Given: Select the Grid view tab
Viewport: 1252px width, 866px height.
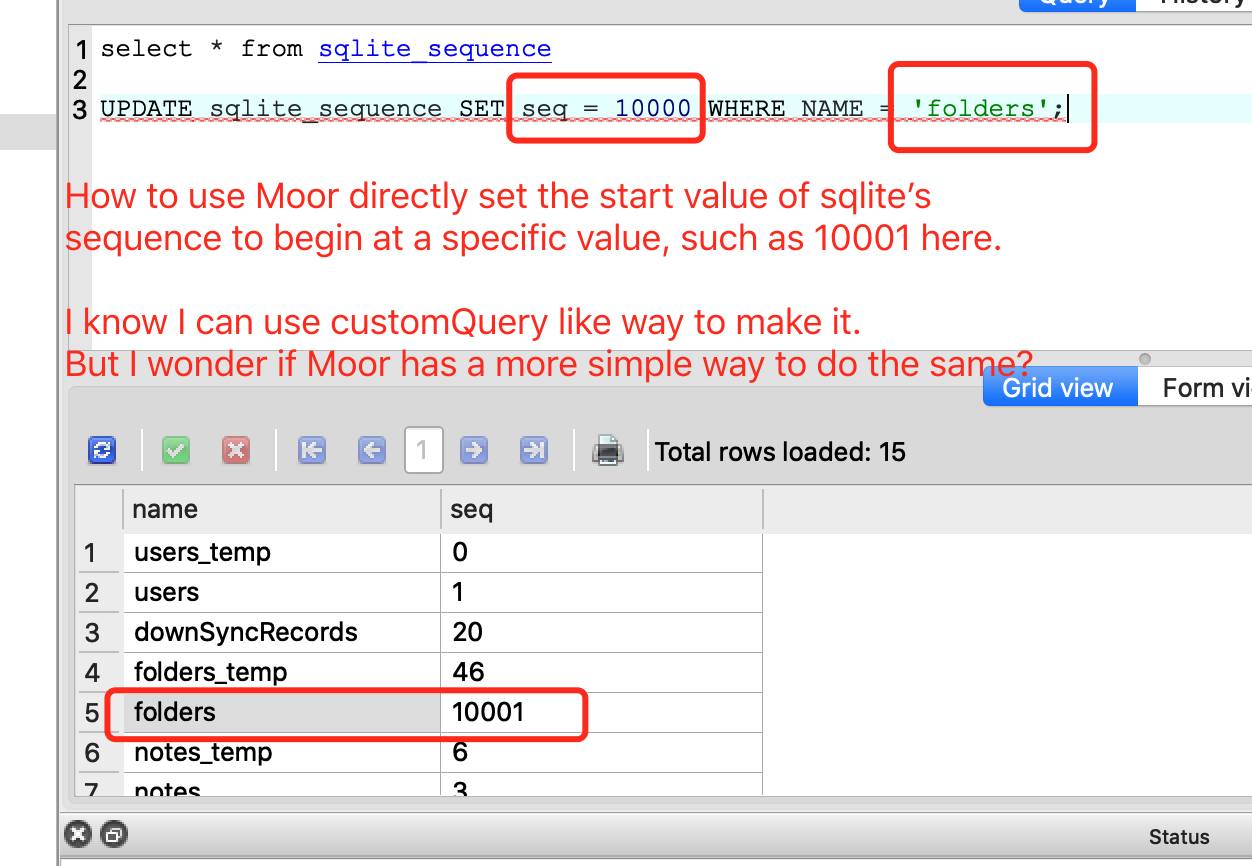Looking at the screenshot, I should coord(1056,386).
